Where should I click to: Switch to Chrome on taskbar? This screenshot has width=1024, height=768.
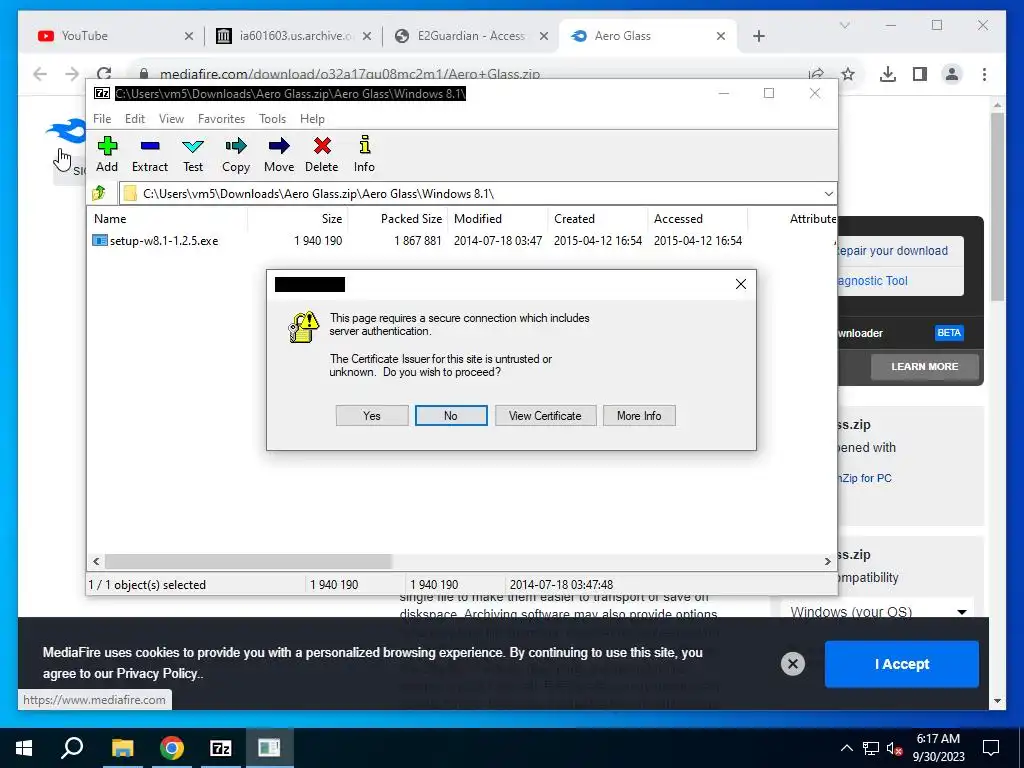click(x=172, y=748)
